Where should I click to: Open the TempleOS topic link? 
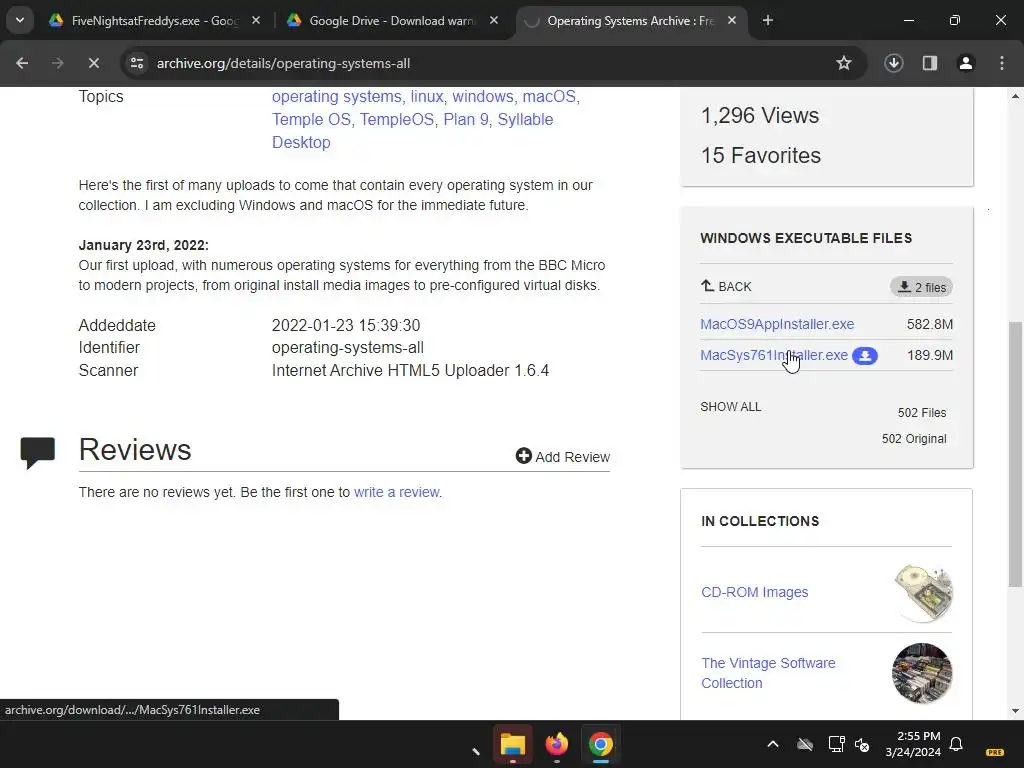396,120
